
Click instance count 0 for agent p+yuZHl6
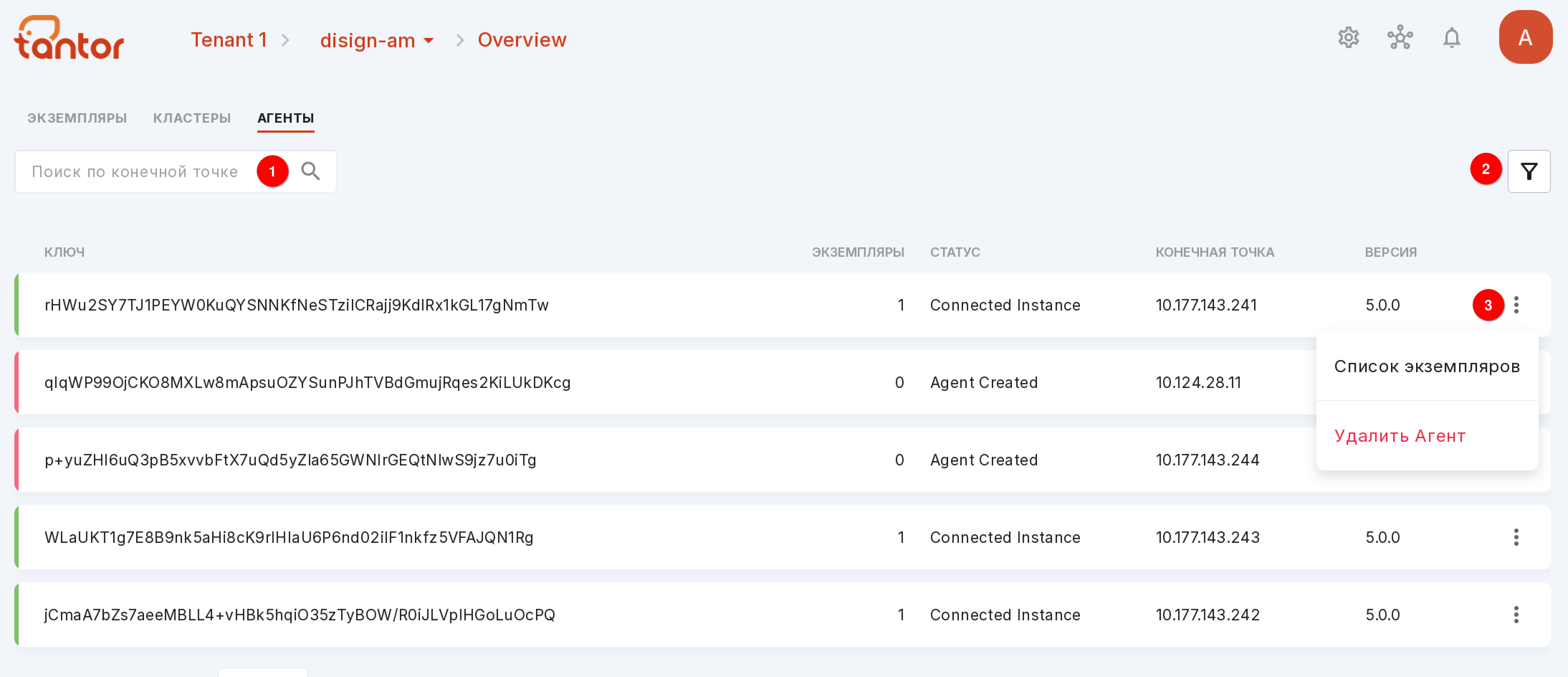tap(899, 459)
